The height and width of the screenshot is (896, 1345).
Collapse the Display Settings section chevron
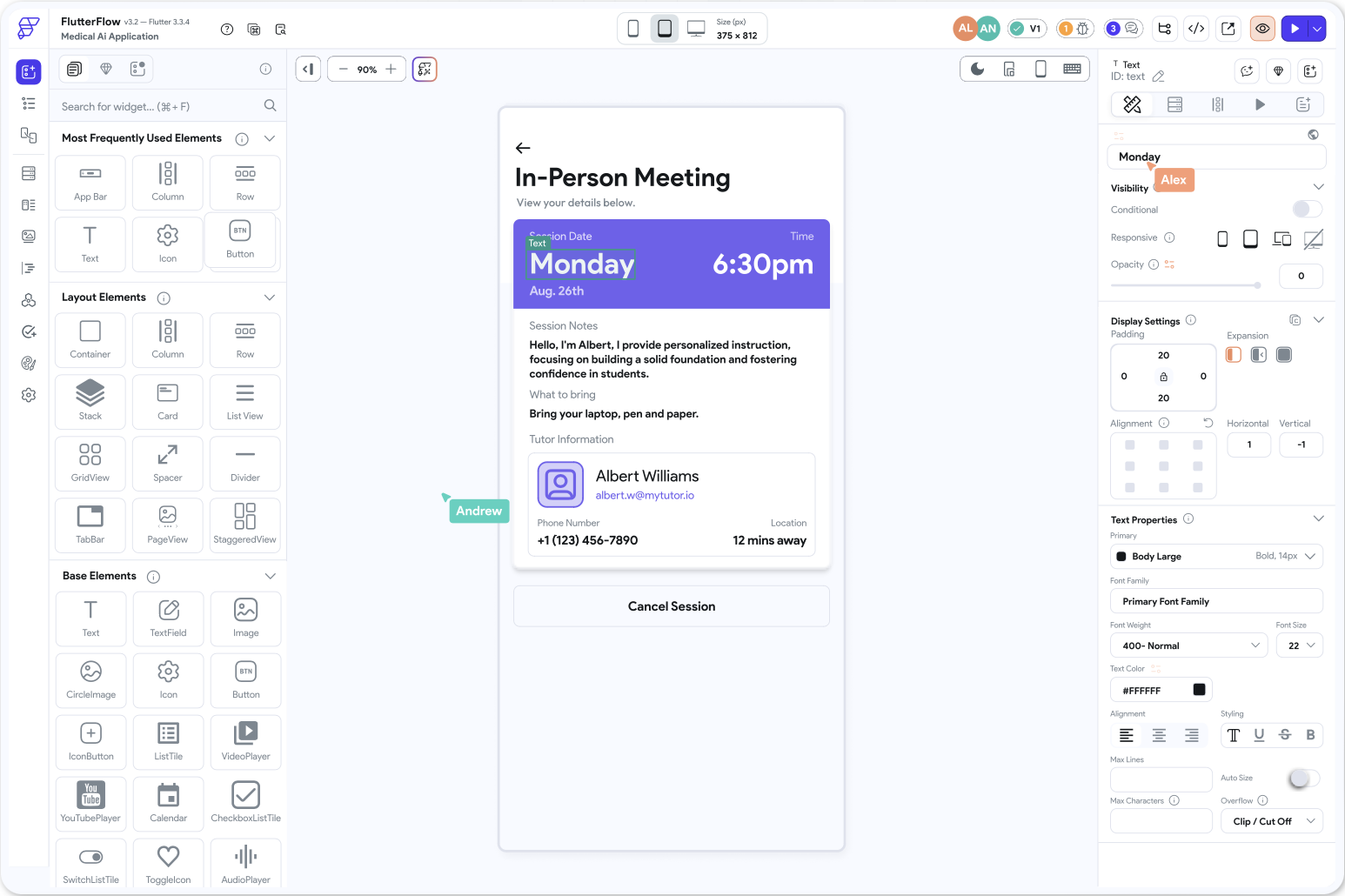pyautogui.click(x=1318, y=320)
